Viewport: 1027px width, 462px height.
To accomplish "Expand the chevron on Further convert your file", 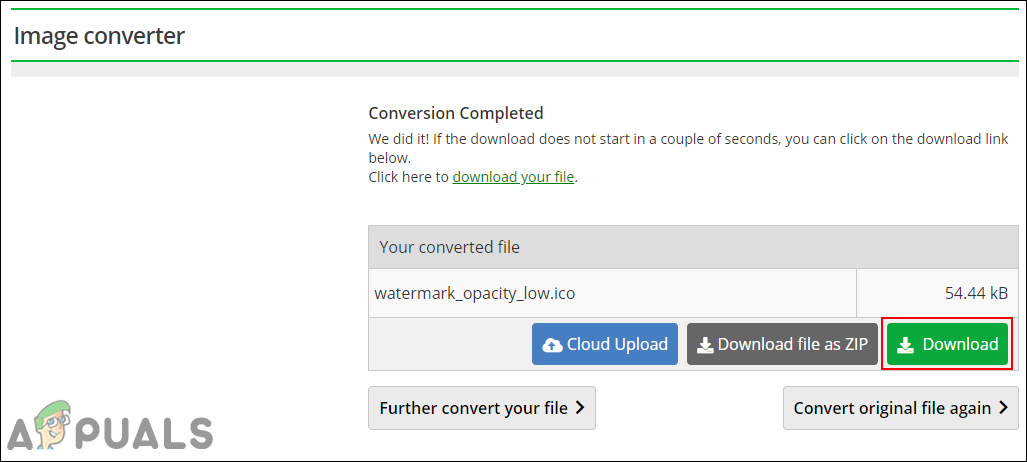I will tap(579, 408).
